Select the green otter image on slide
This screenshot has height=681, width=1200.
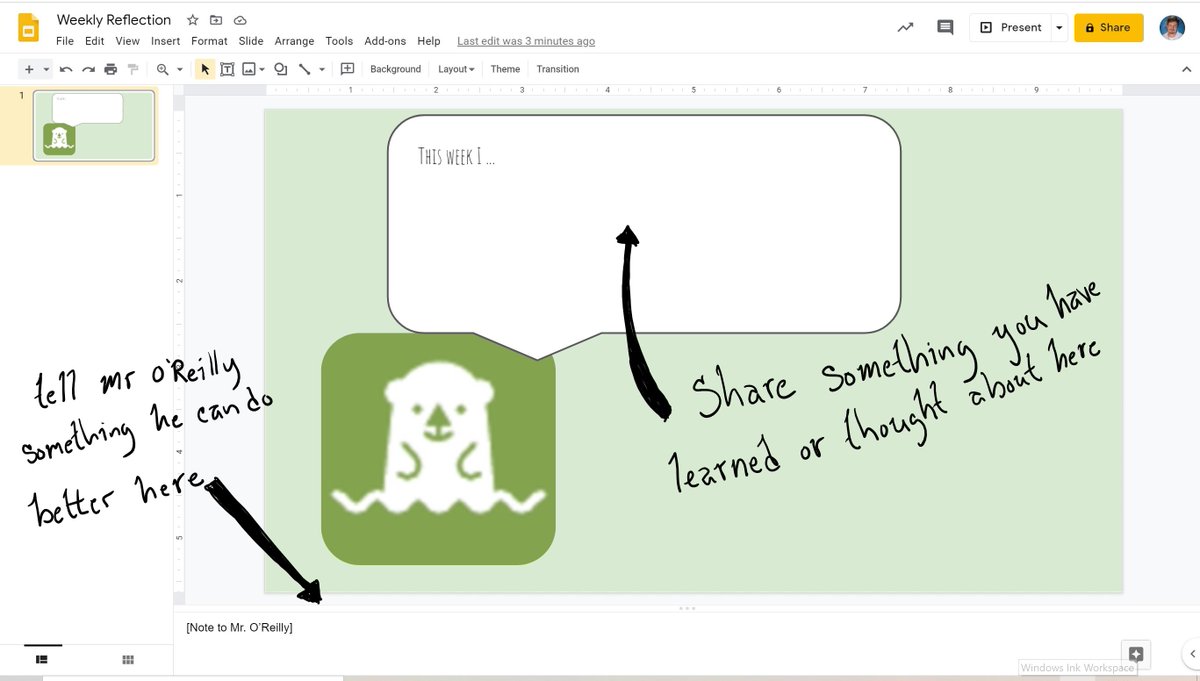click(x=438, y=449)
